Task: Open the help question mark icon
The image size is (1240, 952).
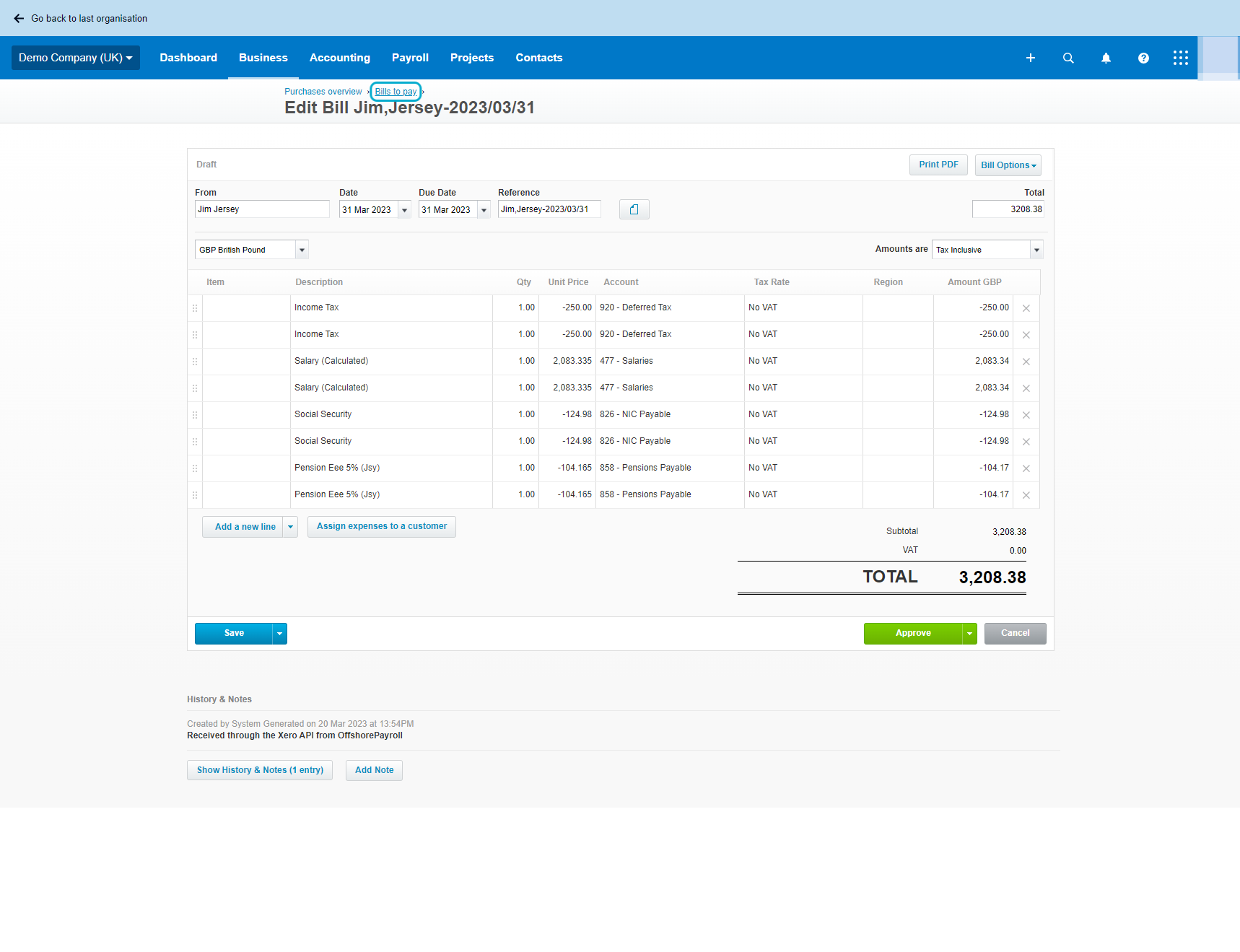Action: point(1143,58)
